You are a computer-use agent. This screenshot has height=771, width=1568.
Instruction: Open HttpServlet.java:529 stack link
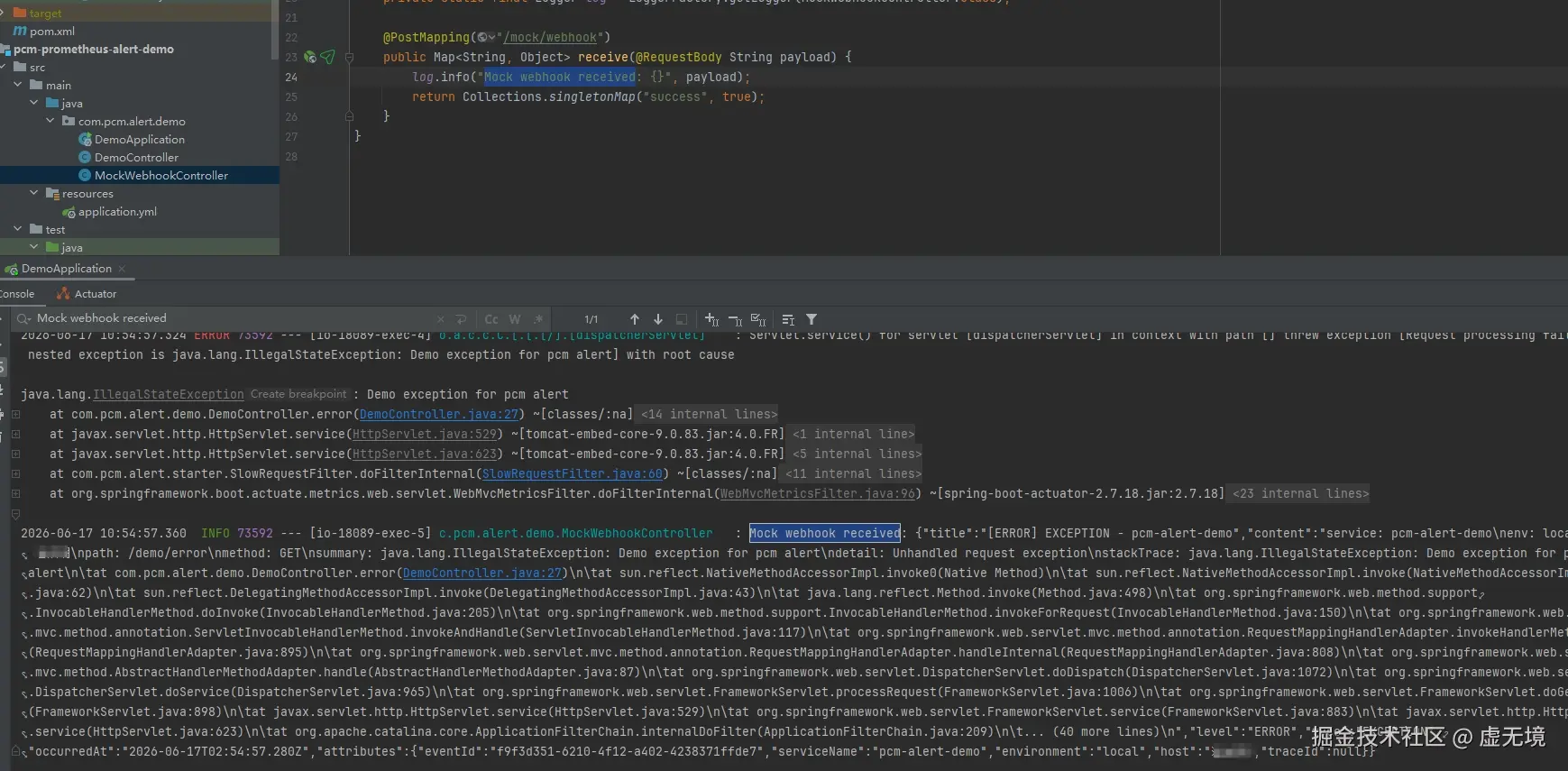(x=425, y=434)
